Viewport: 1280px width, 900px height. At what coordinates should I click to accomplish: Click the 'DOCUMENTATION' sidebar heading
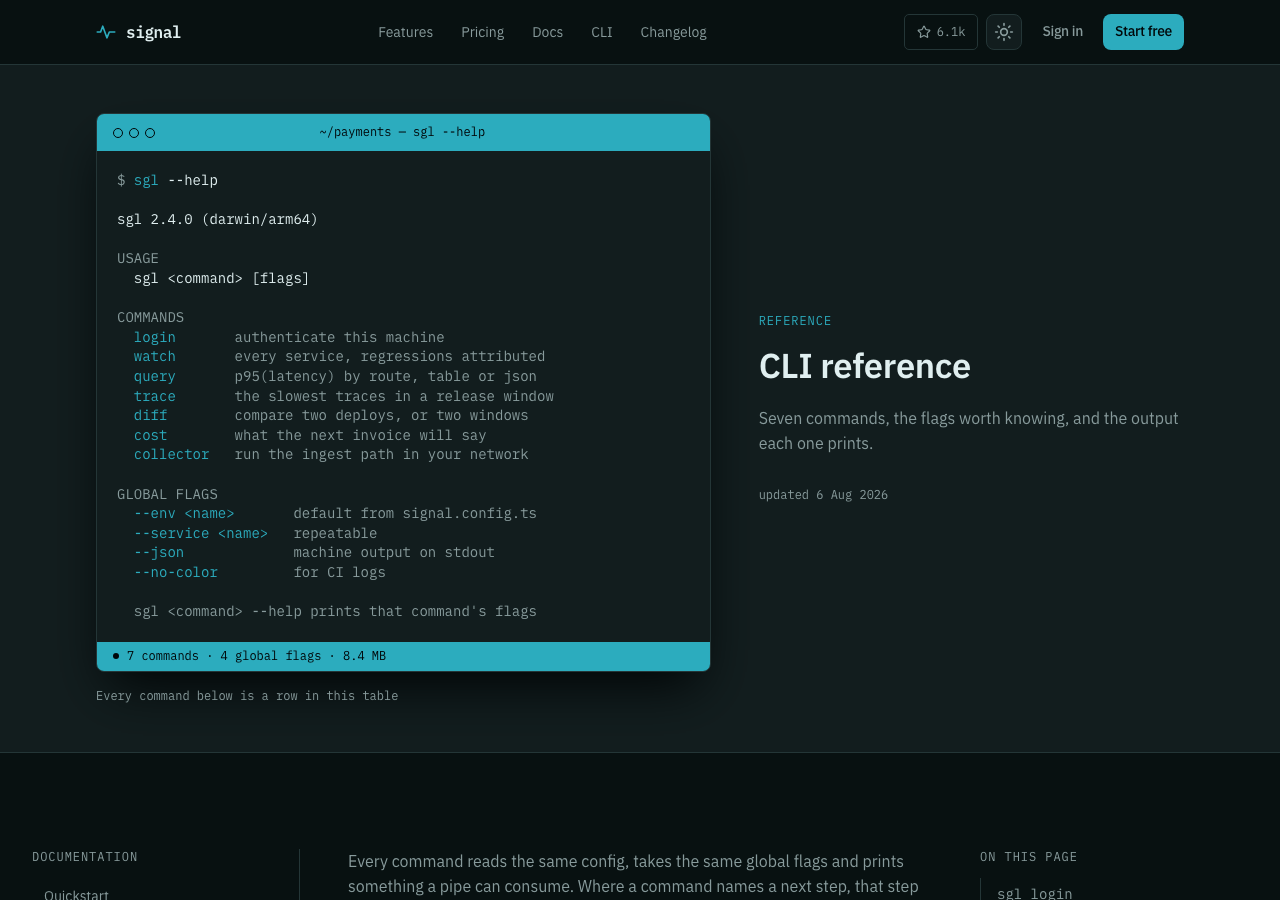[x=85, y=857]
